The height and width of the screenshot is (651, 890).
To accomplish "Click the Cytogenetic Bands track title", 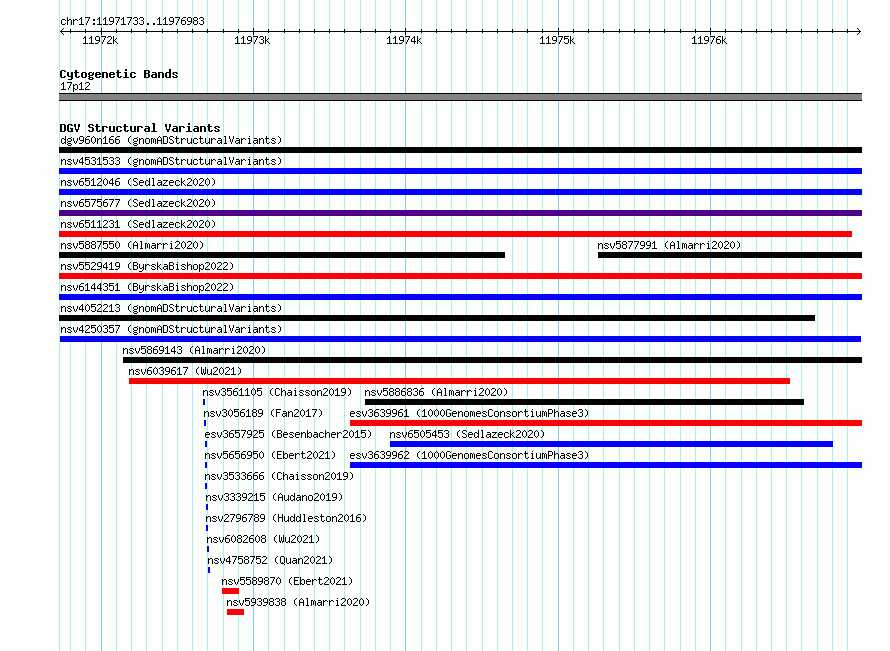I will 119,74.
